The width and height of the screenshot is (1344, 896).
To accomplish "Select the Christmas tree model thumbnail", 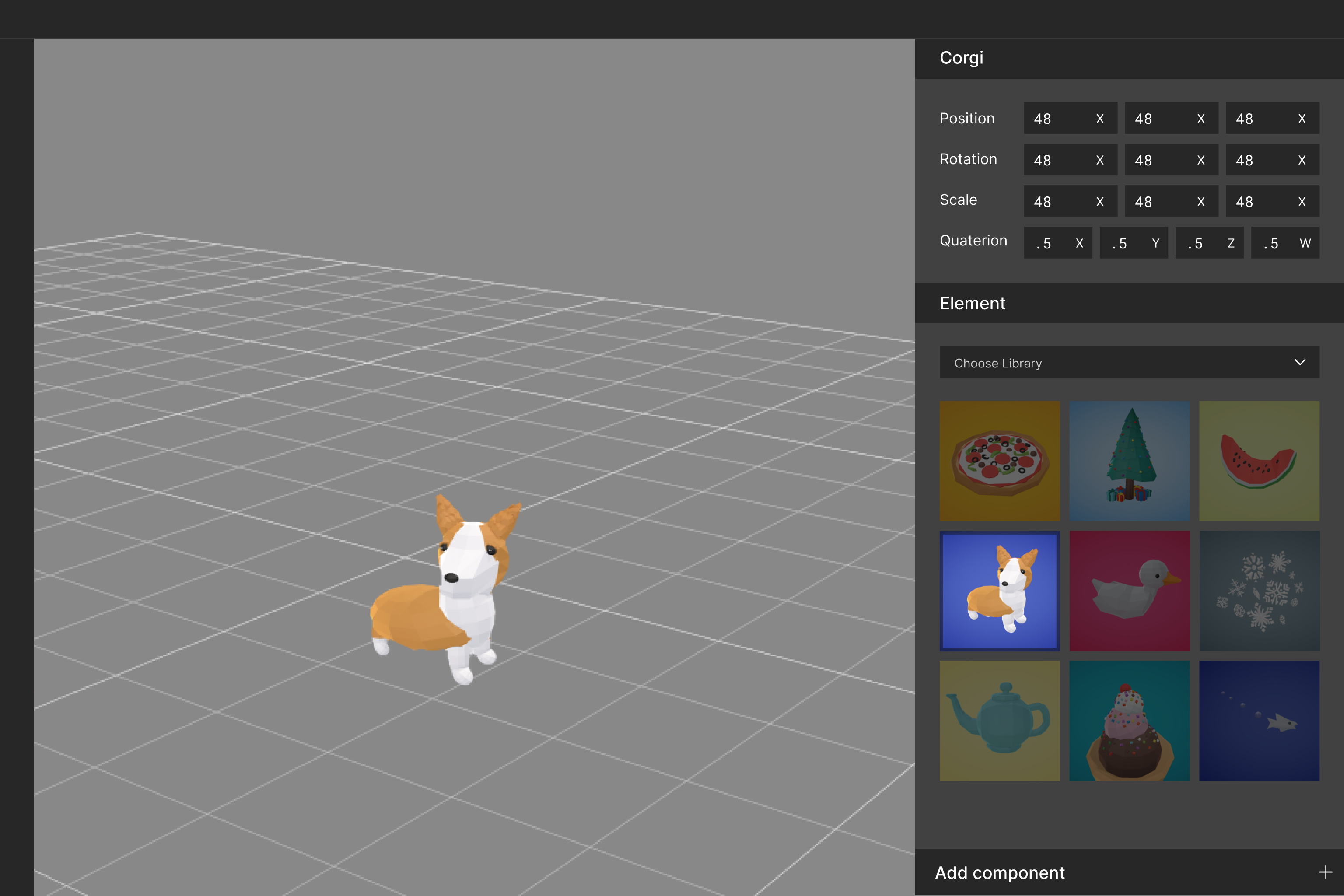I will pyautogui.click(x=1129, y=461).
